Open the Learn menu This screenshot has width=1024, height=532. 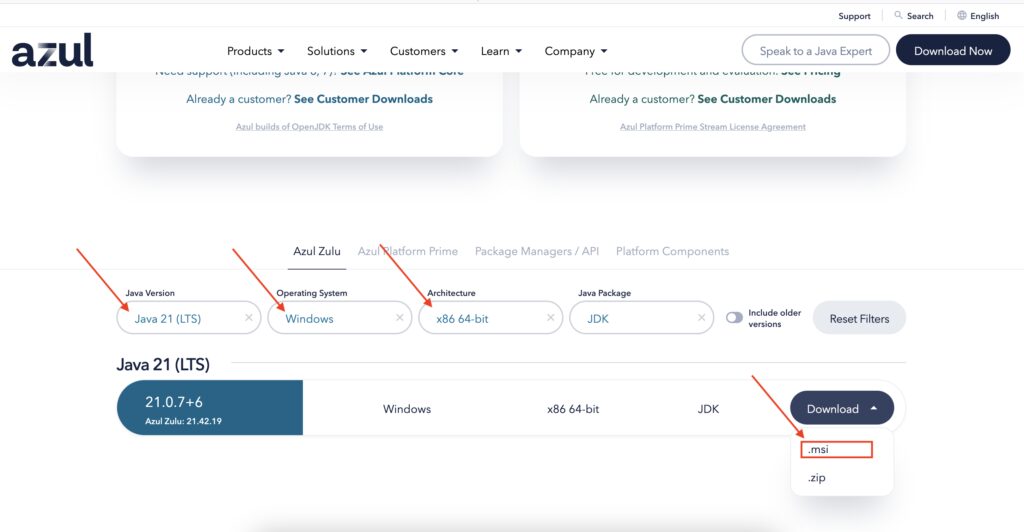tap(501, 51)
